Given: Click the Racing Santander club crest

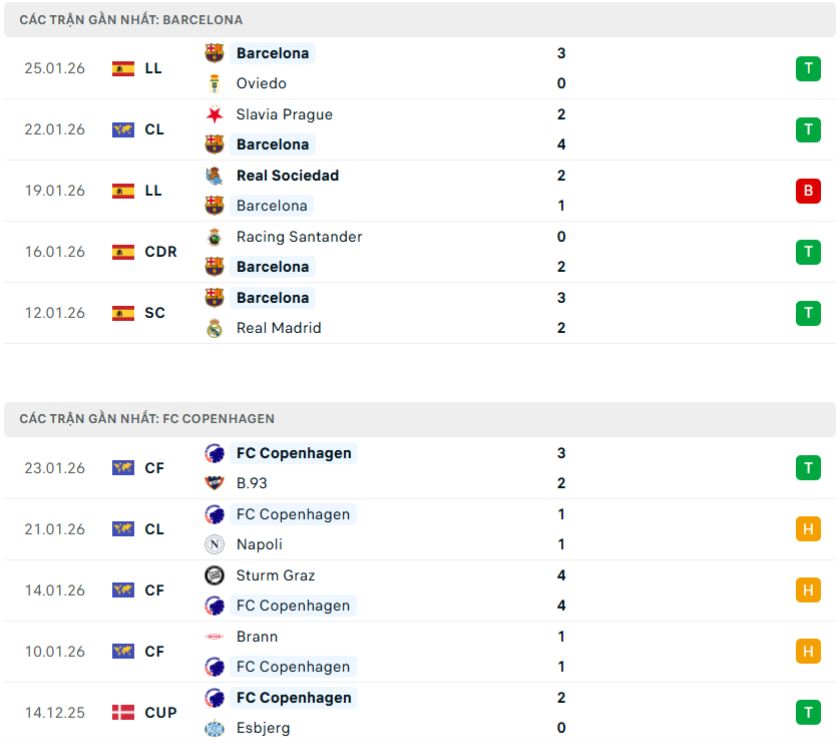Looking at the screenshot, I should coord(214,237).
